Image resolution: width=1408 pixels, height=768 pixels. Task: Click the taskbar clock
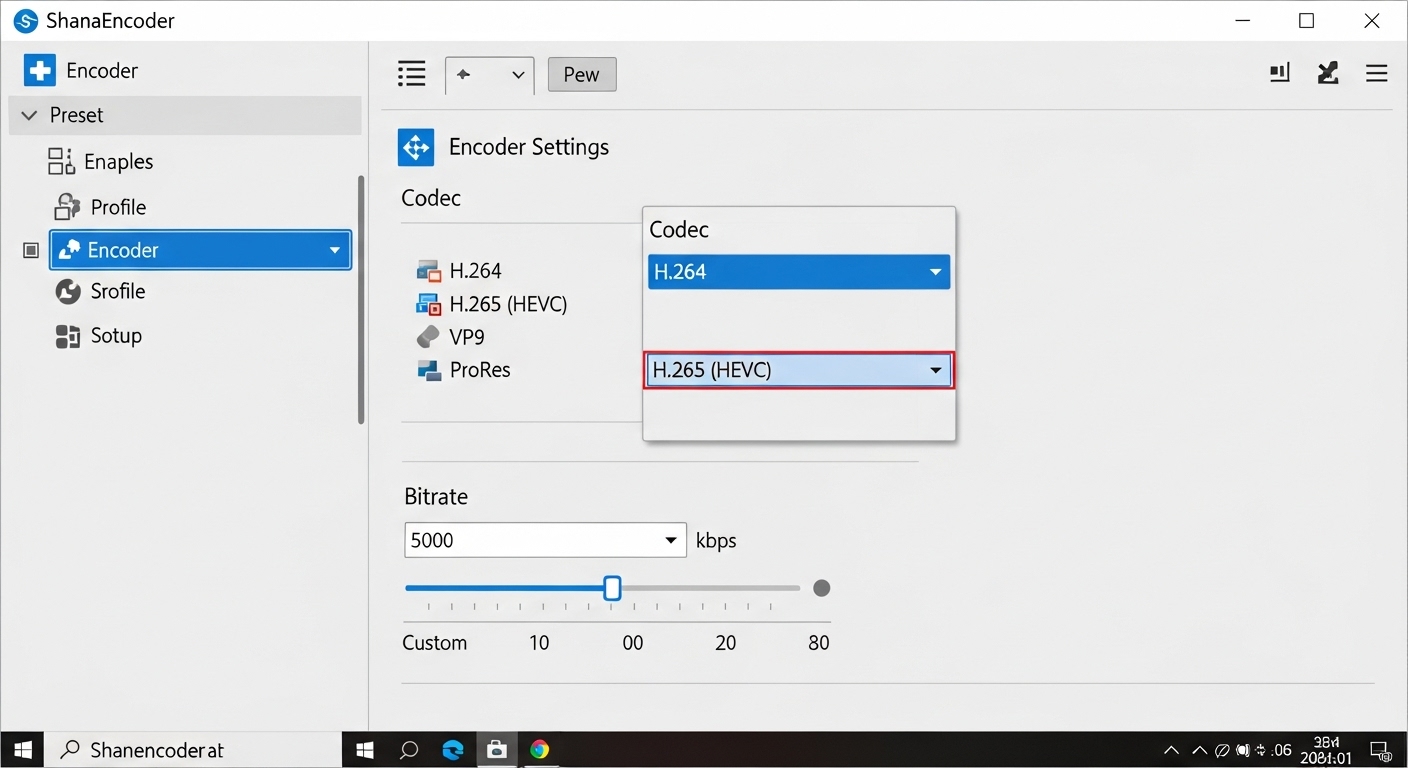[1327, 750]
